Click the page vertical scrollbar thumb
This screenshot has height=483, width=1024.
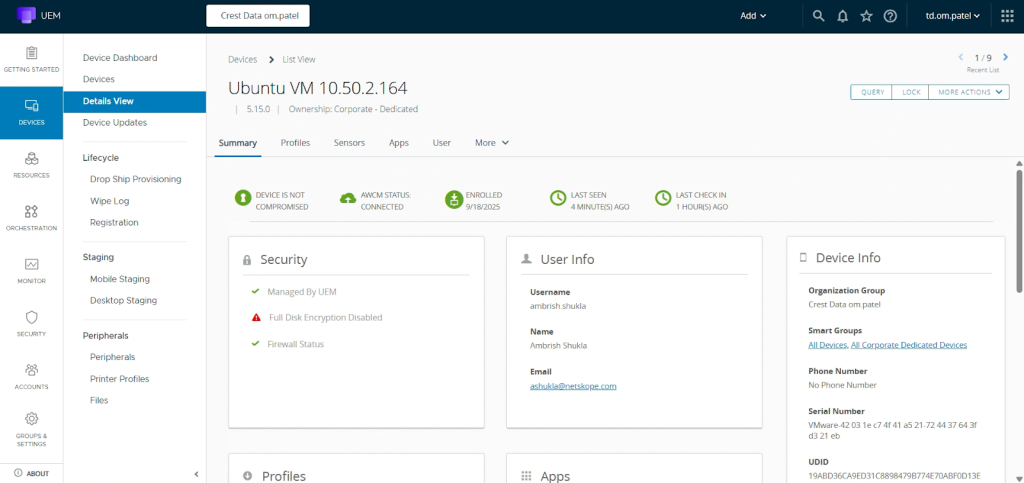pyautogui.click(x=1019, y=230)
